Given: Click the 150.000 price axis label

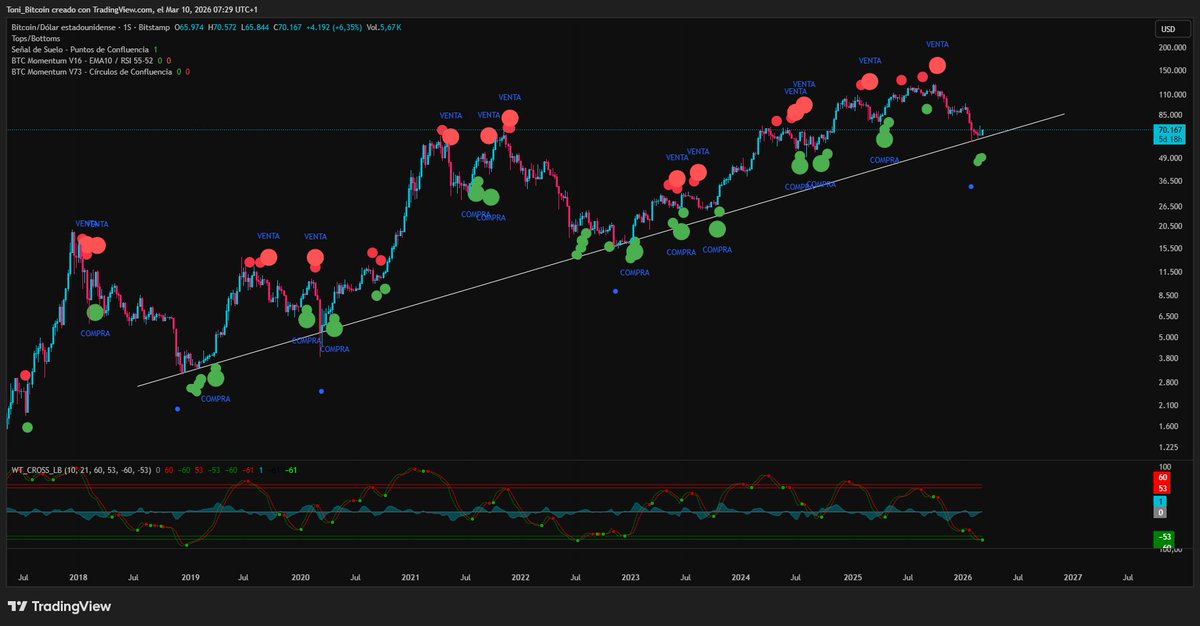Looking at the screenshot, I should coord(1170,71).
